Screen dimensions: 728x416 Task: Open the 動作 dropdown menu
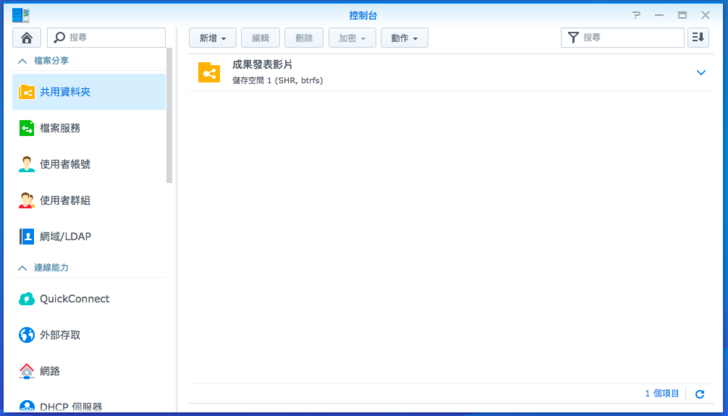[x=404, y=38]
